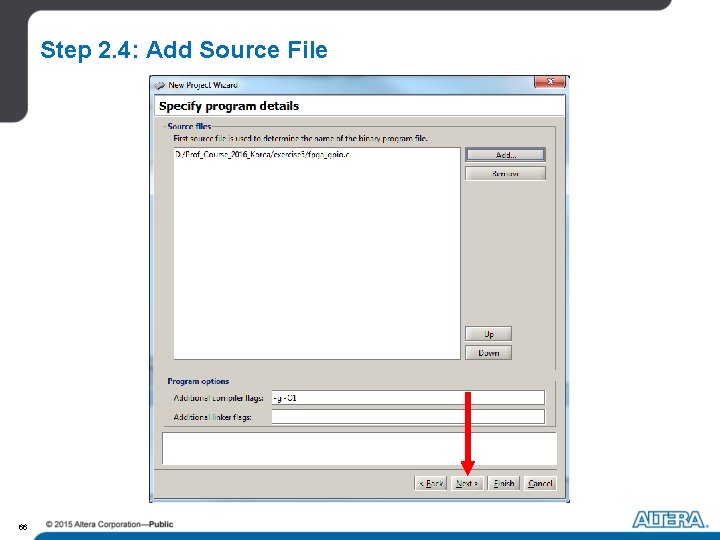Close the New Project Wizard window
The image size is (720, 540).
coord(550,82)
